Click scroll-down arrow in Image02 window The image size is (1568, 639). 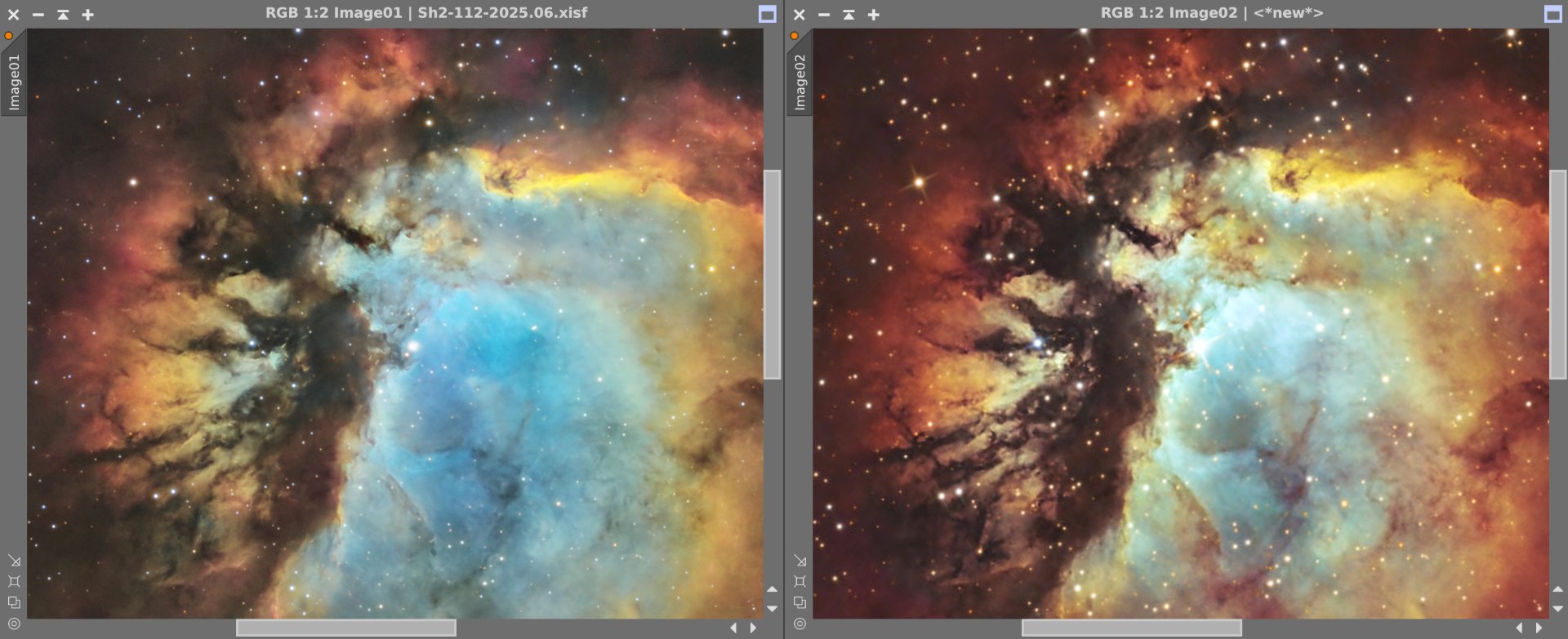pyautogui.click(x=1557, y=609)
